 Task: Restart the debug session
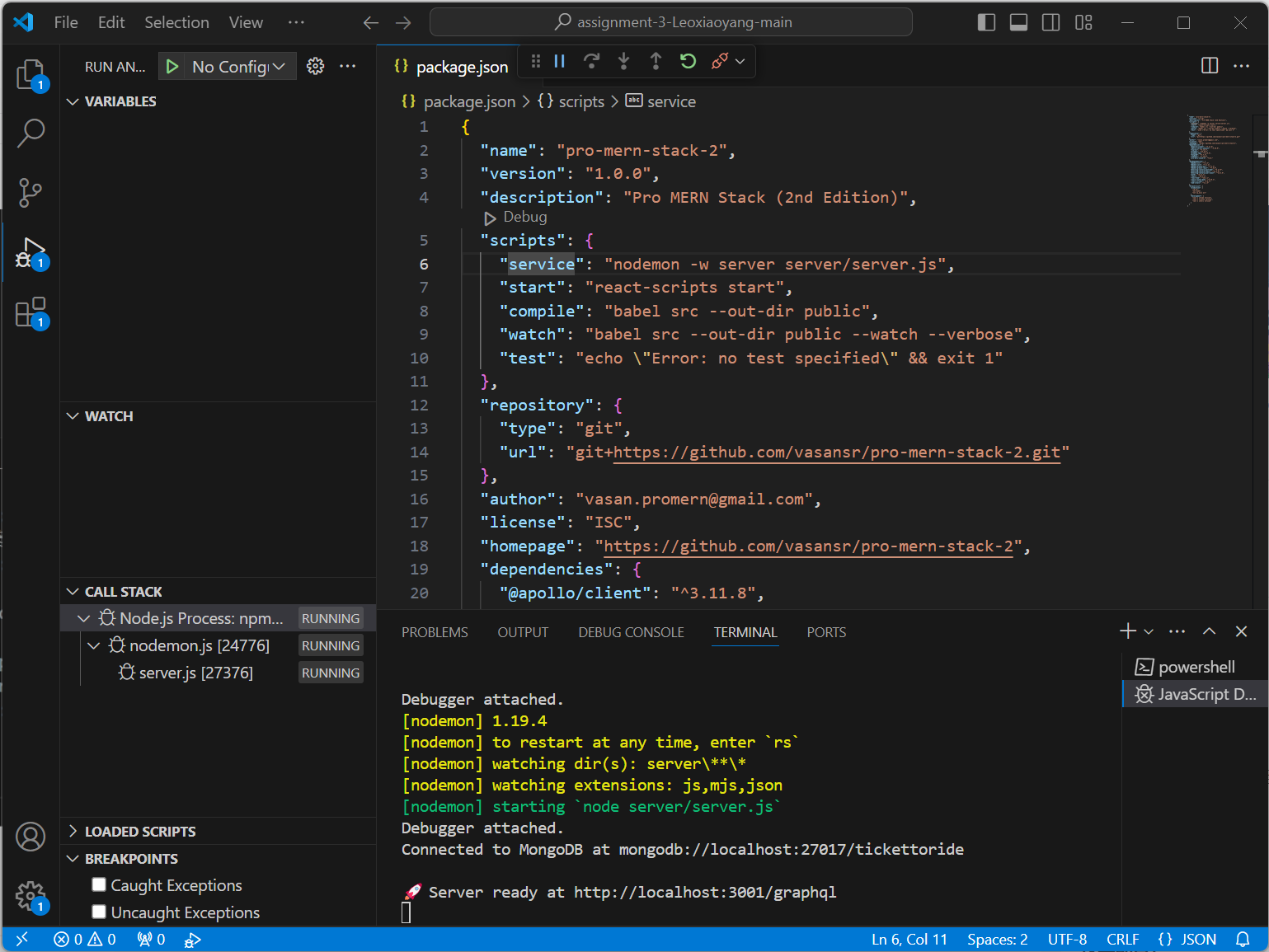point(688,61)
